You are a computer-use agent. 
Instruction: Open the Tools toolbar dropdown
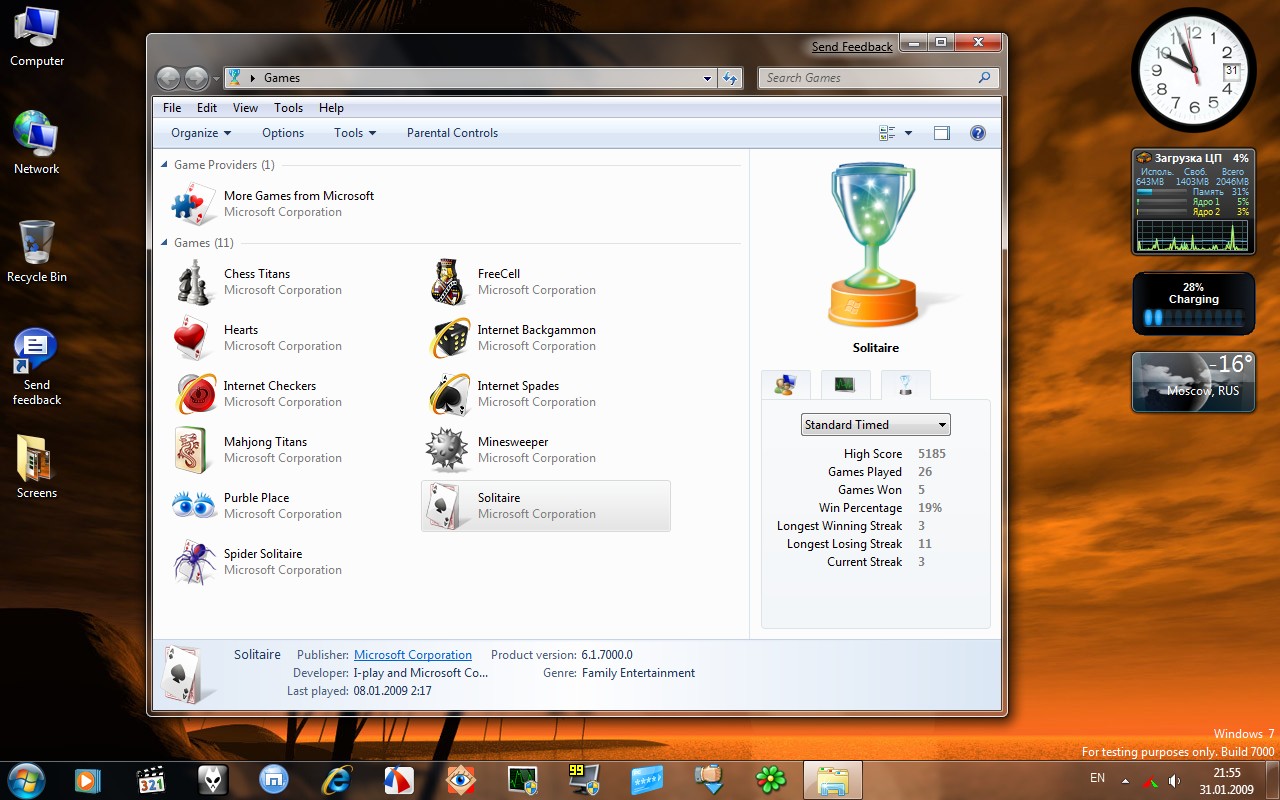pos(355,133)
